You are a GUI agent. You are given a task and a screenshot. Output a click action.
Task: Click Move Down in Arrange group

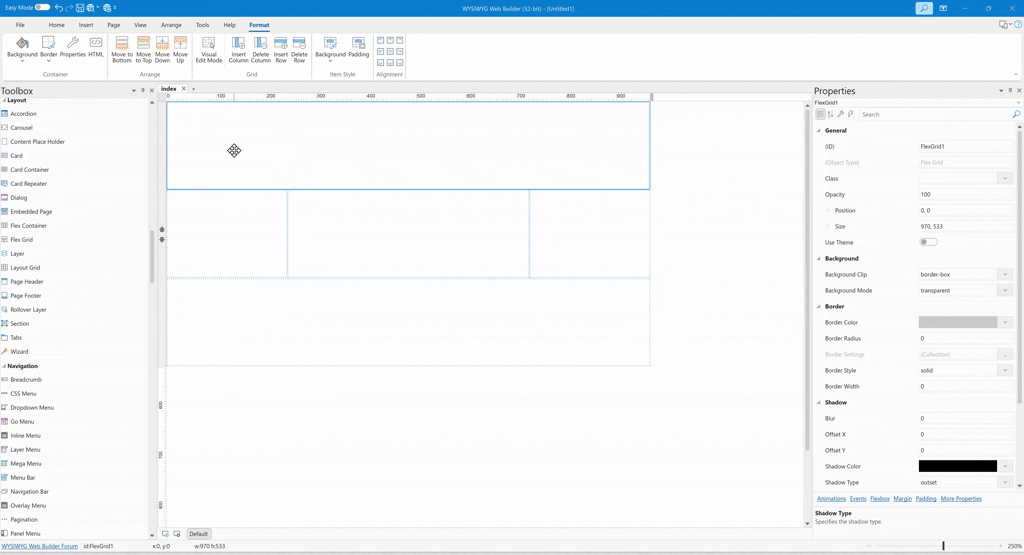[x=162, y=50]
